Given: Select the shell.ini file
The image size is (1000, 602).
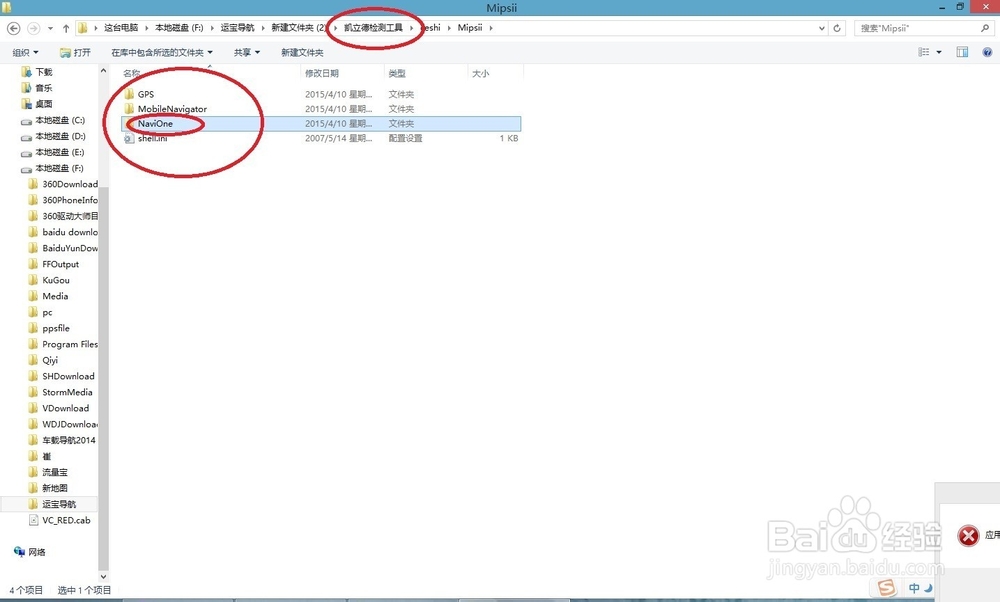Looking at the screenshot, I should coord(152,138).
